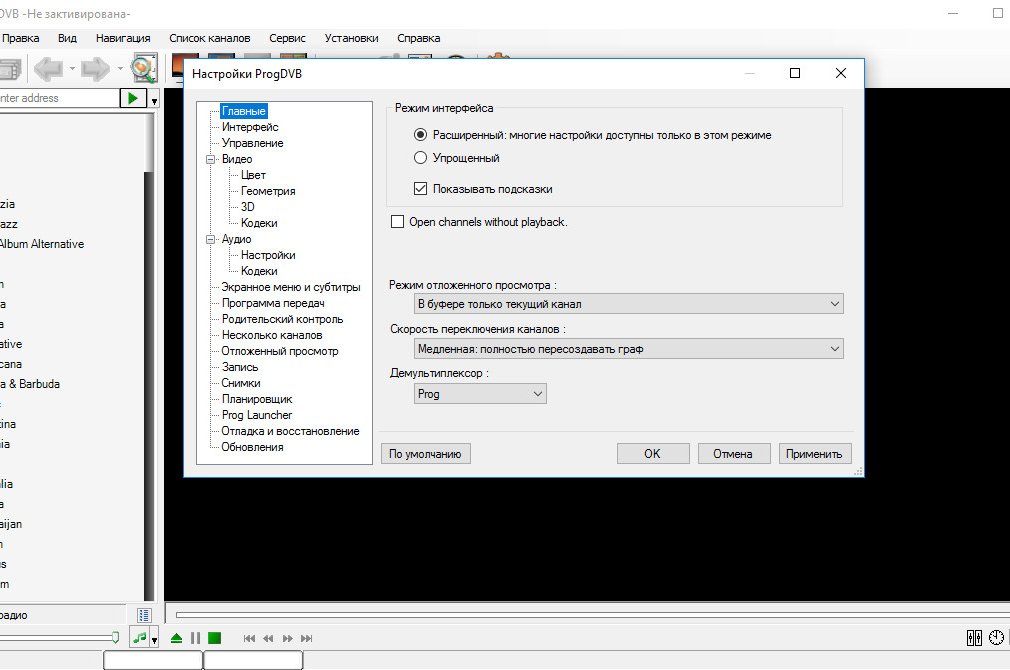Image resolution: width=1010 pixels, height=670 pixels.
Task: Collapse the Аудио tree node
Action: tap(210, 239)
